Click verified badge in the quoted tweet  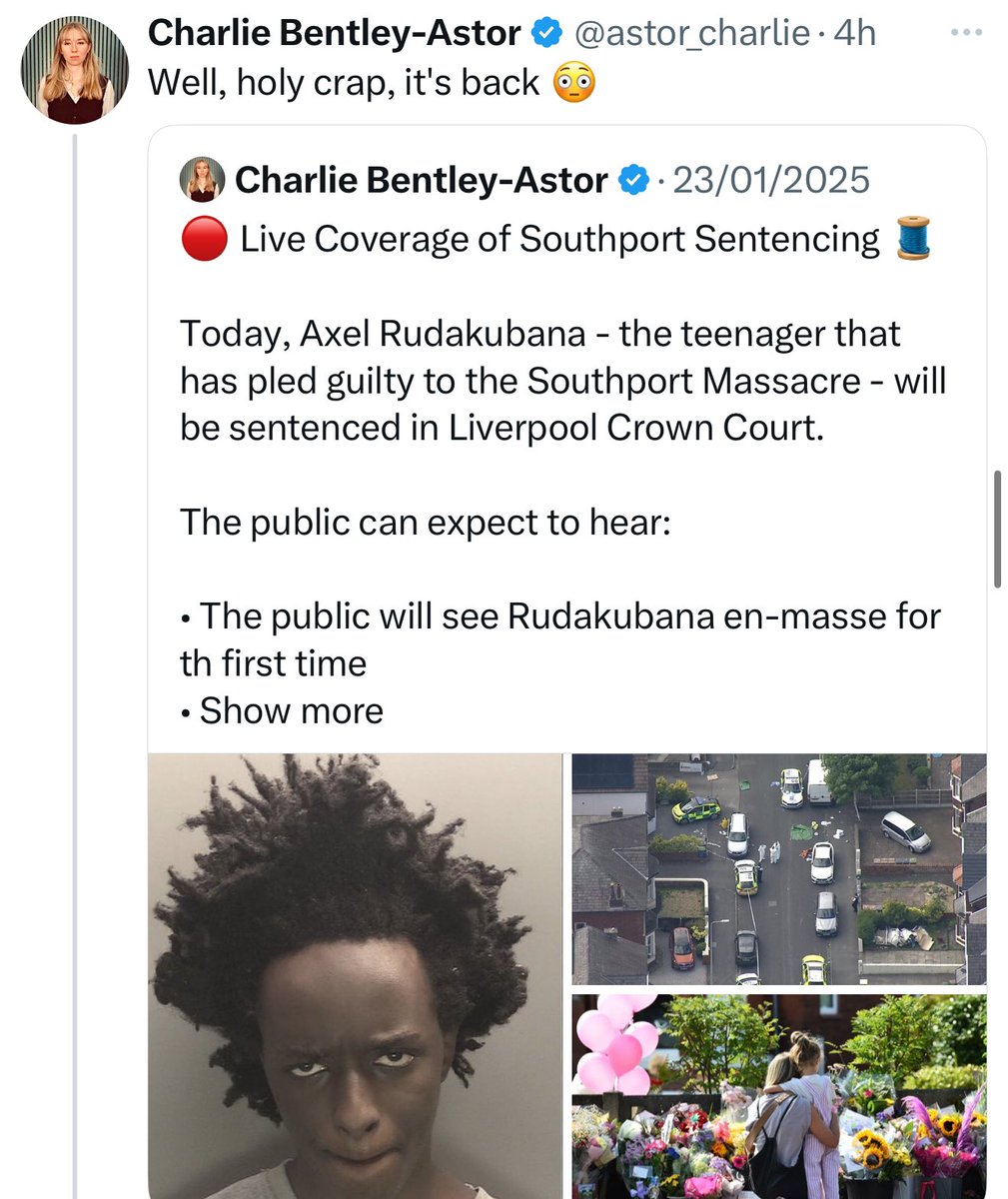(632, 180)
